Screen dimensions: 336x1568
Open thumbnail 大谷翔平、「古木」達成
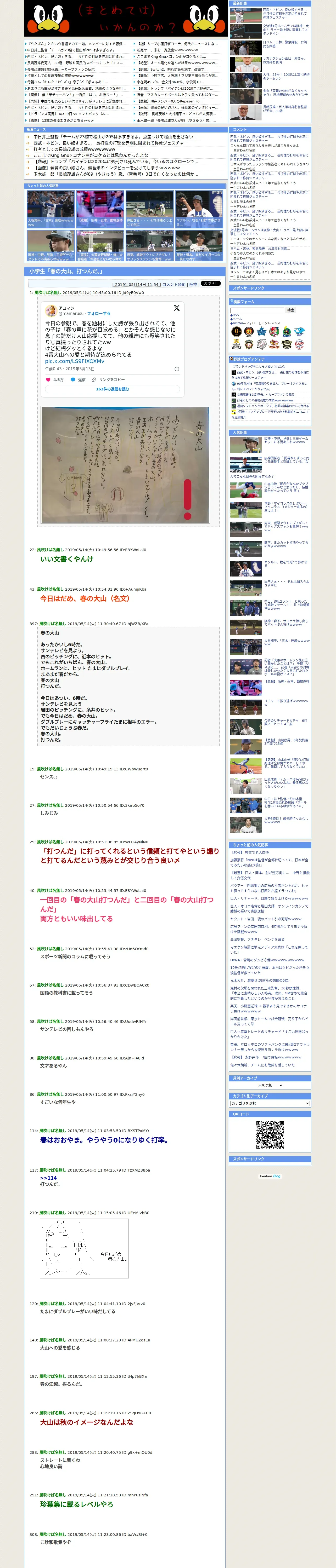point(50,209)
